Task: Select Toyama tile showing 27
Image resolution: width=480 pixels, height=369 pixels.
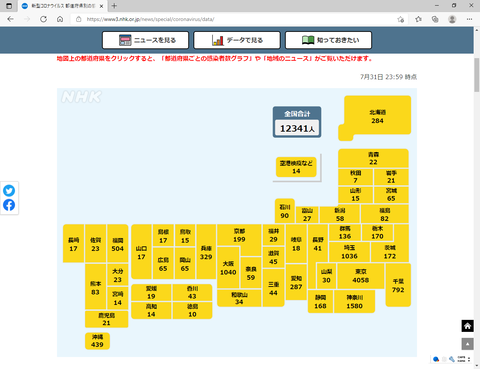Action: [x=307, y=215]
